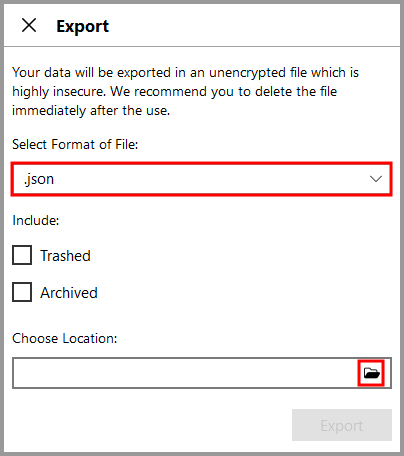Click the "Include:" section label
Screen dimensions: 404x456
[36, 220]
